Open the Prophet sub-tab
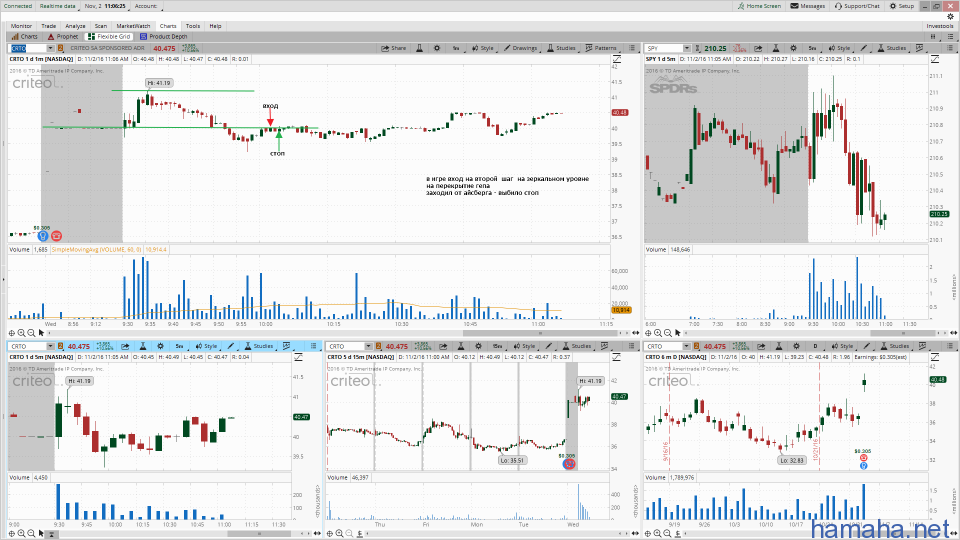Screen dimensions: 960x540 pyautogui.click(x=63, y=36)
